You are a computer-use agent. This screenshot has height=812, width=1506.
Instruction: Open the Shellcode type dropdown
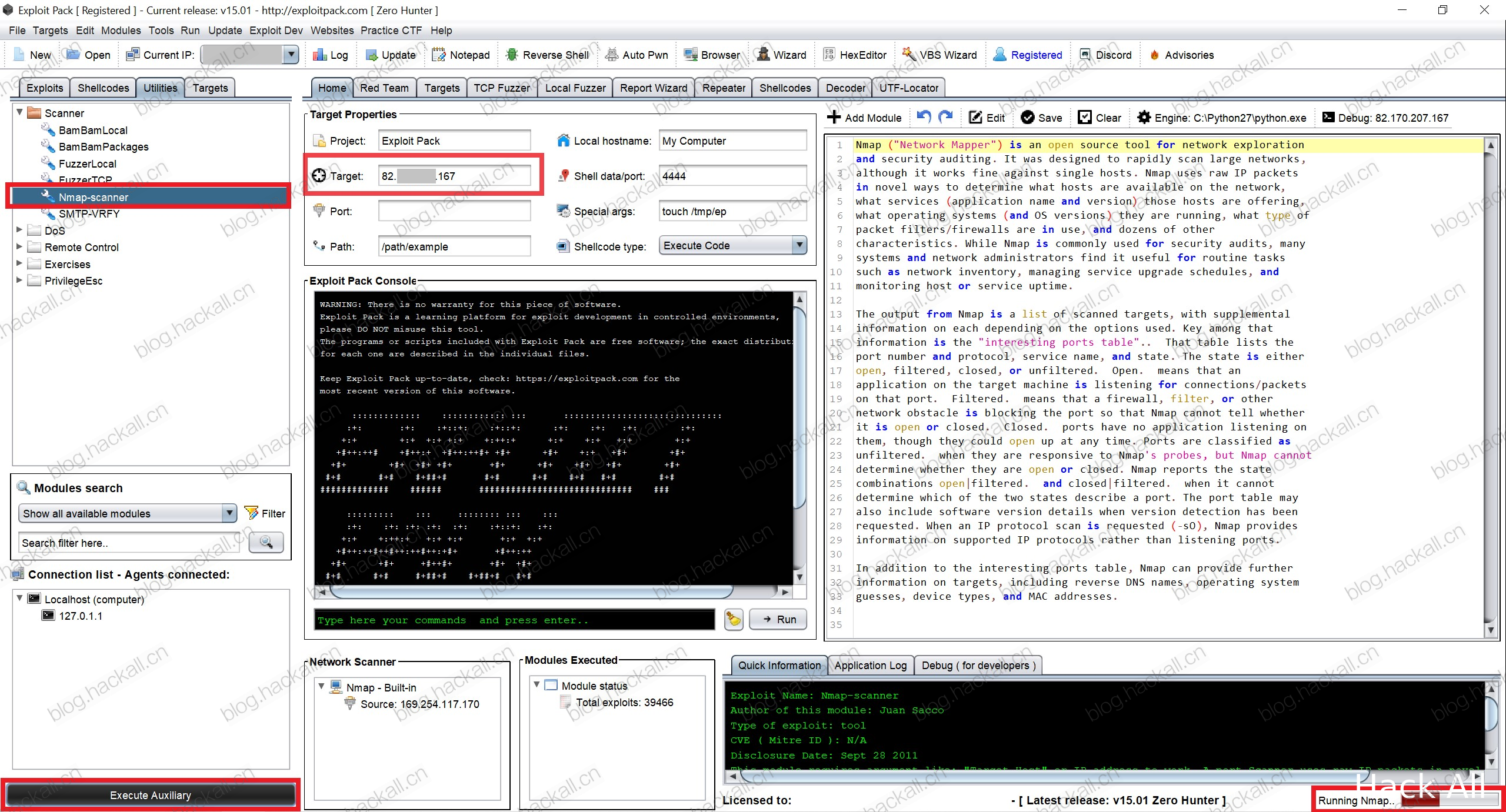[x=799, y=245]
